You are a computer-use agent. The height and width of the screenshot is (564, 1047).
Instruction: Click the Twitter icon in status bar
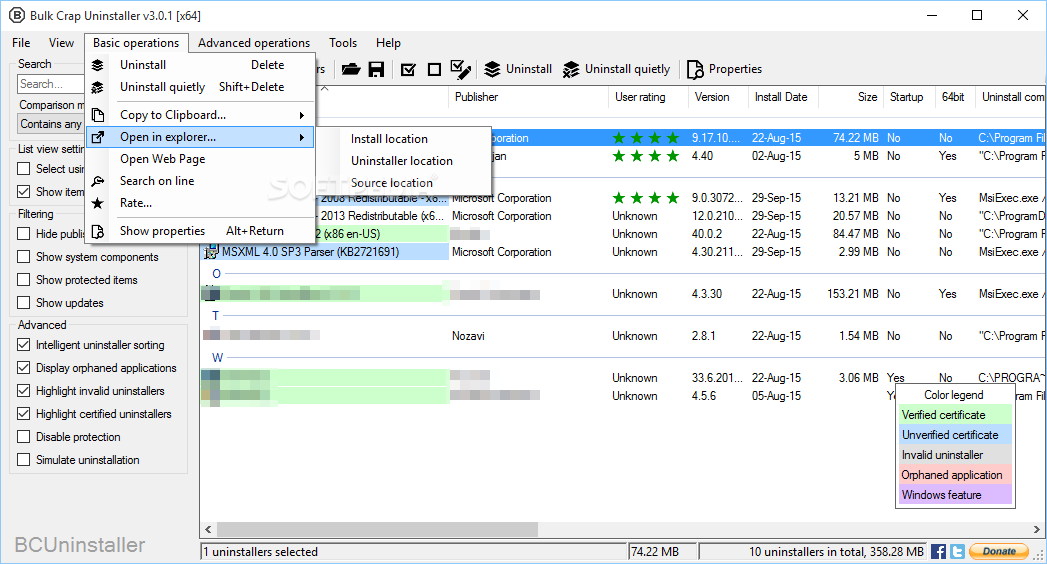click(x=958, y=551)
